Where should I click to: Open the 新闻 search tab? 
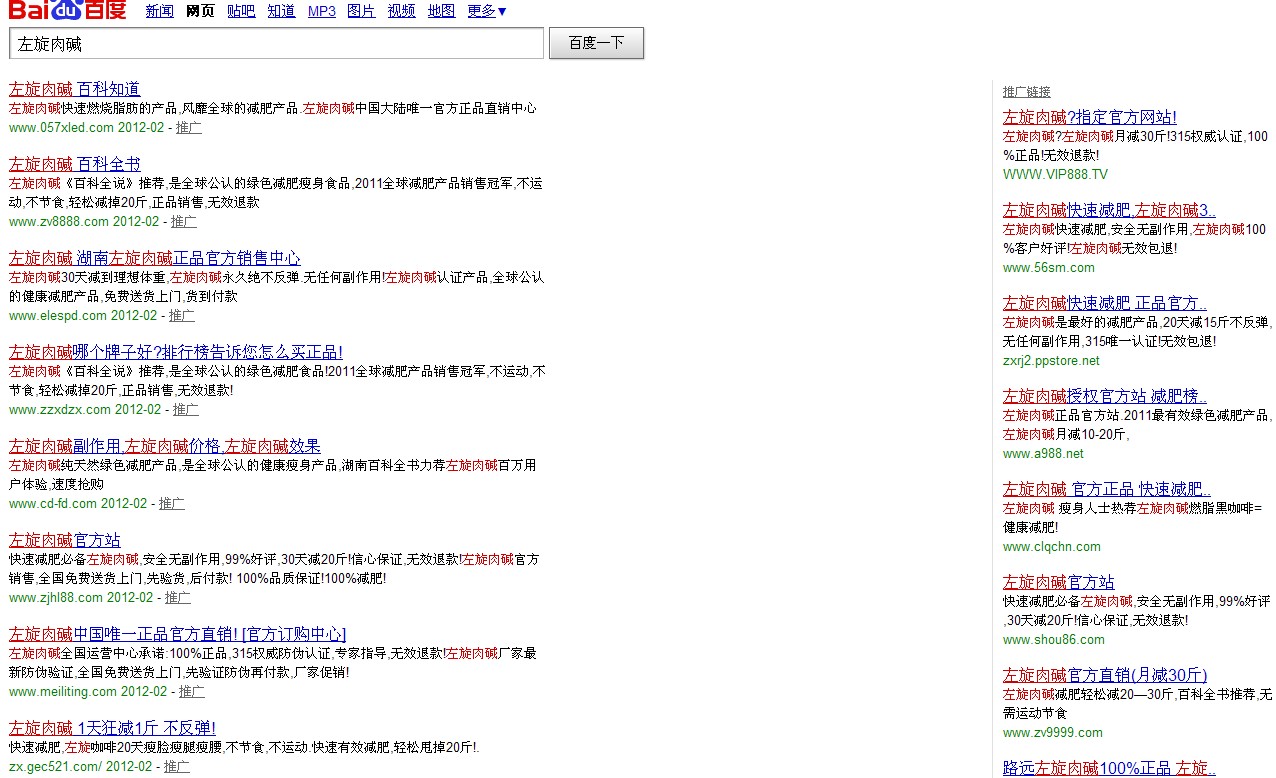pyautogui.click(x=159, y=11)
